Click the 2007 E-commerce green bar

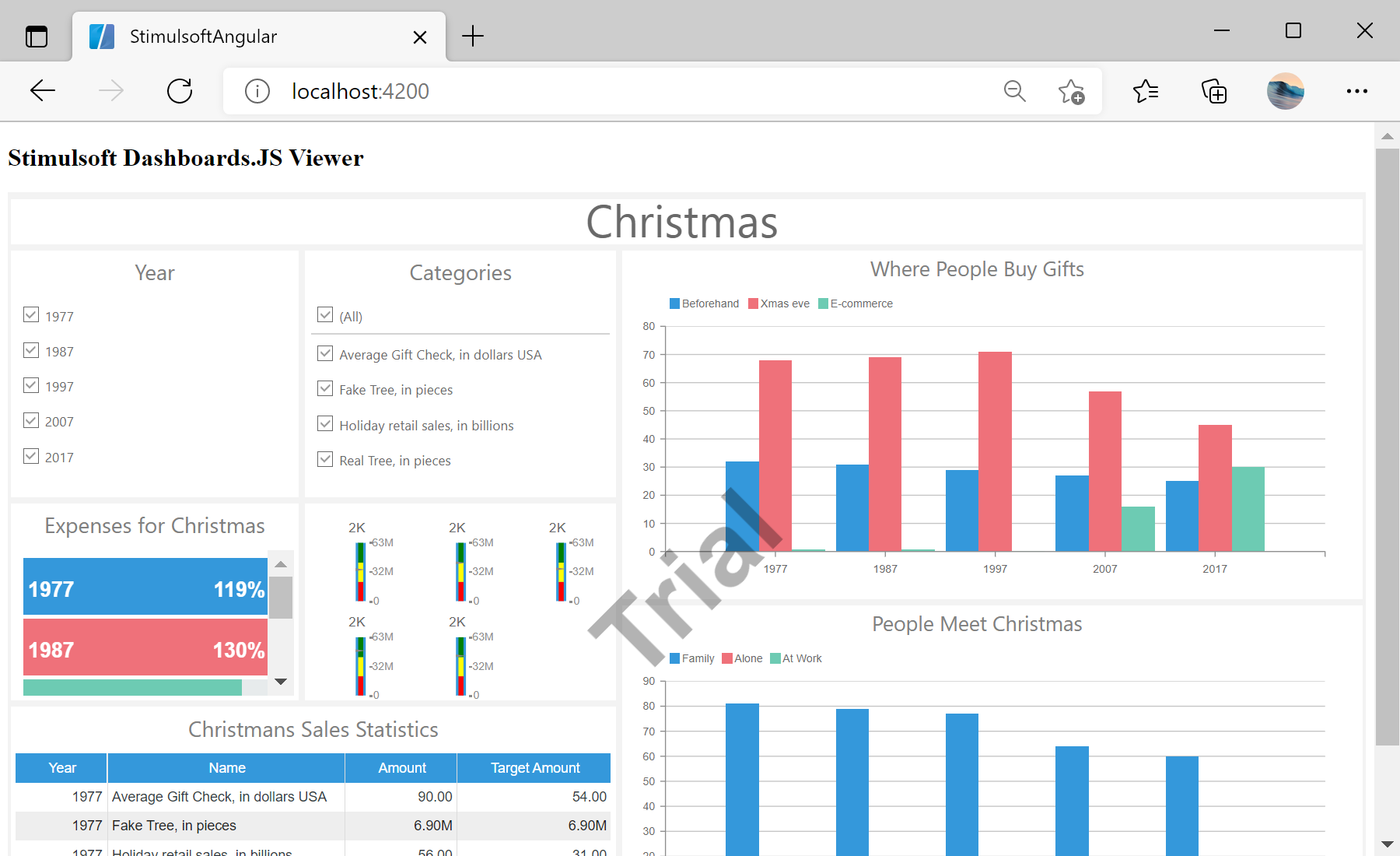pyautogui.click(x=1138, y=529)
